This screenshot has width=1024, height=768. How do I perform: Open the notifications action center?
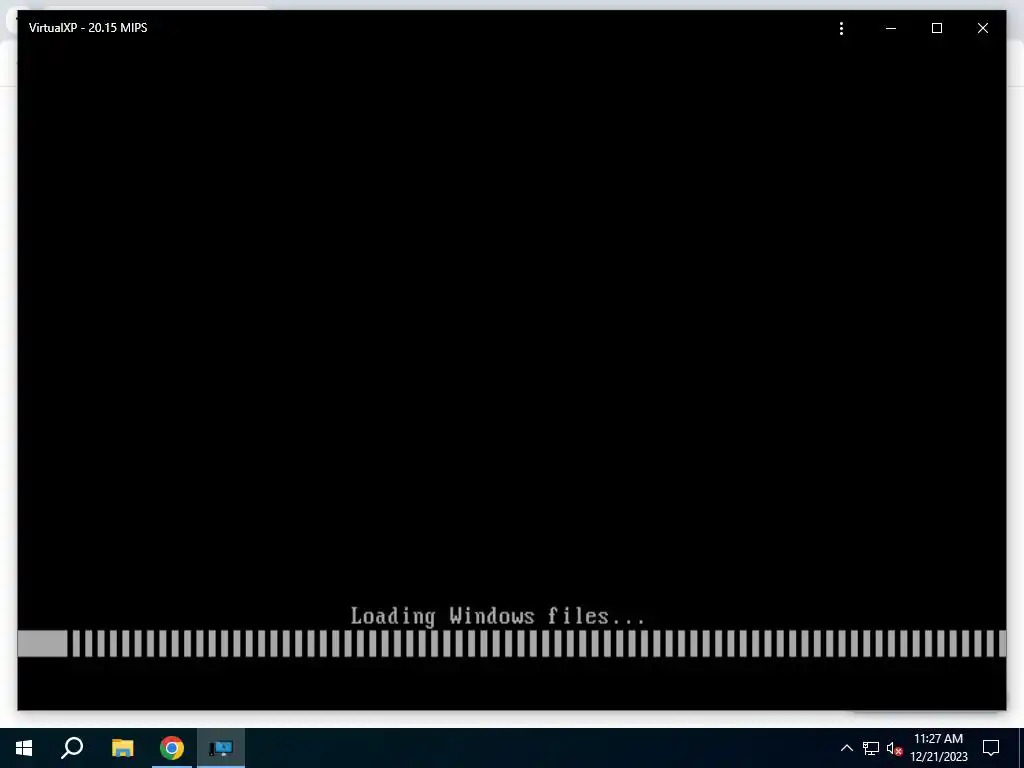pyautogui.click(x=991, y=748)
